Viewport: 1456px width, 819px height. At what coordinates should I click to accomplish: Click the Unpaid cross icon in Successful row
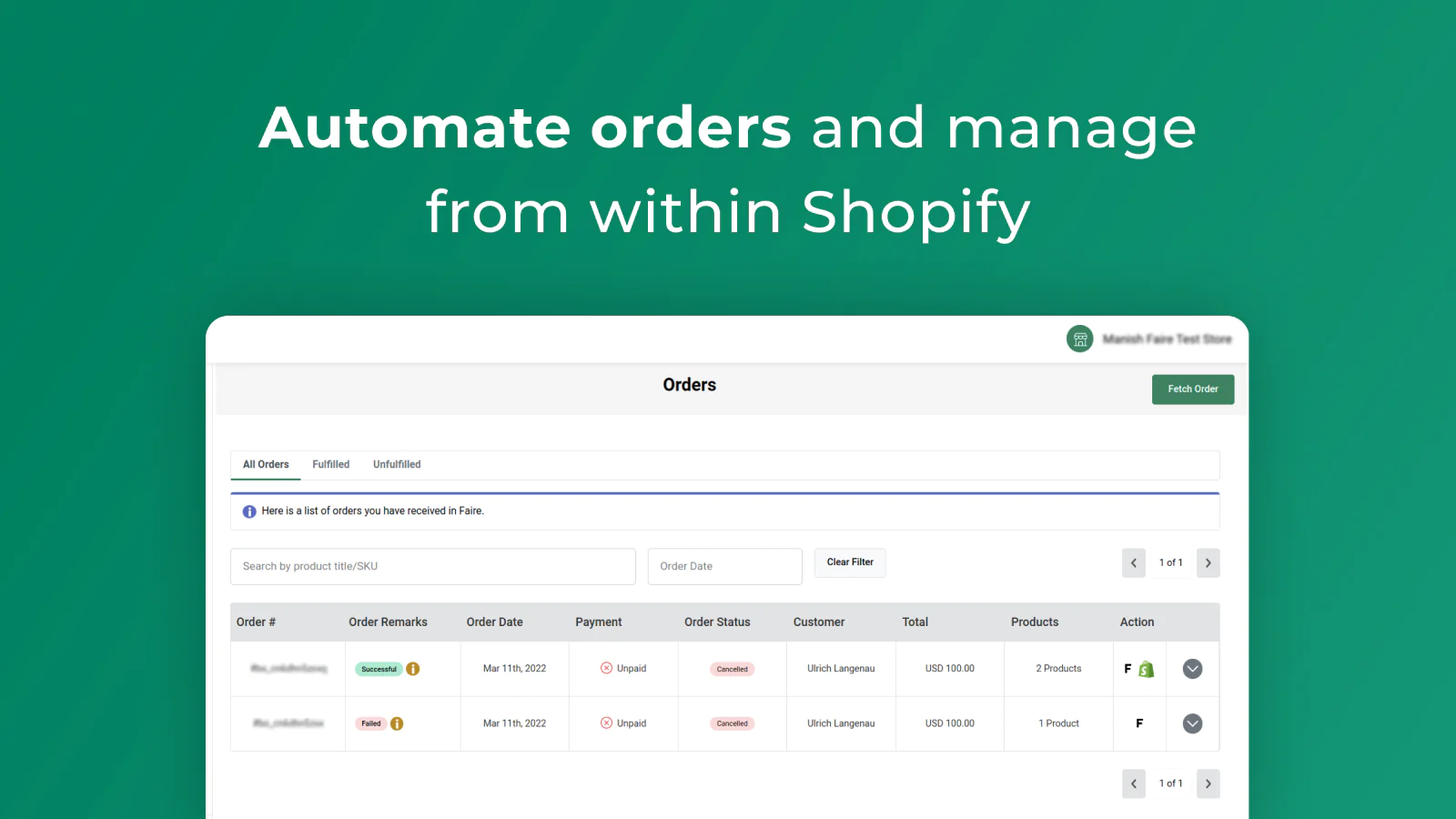607,668
